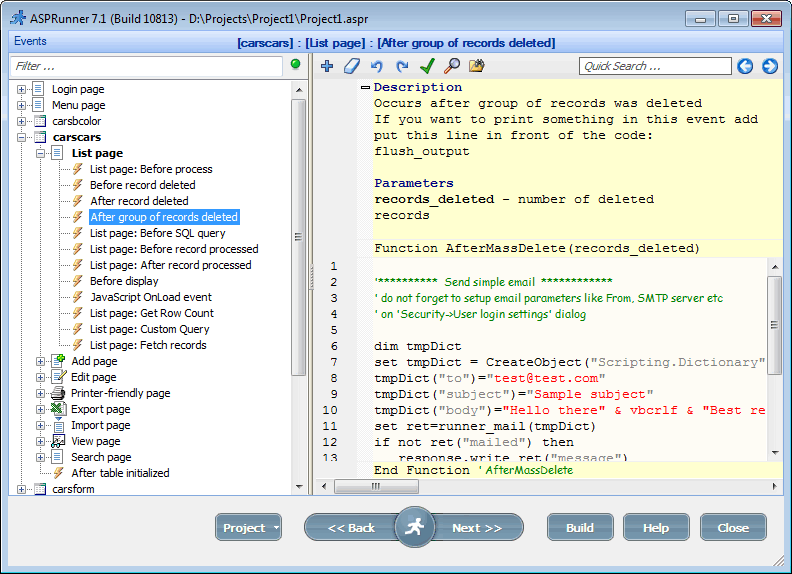Click the Add event plus icon
This screenshot has width=792, height=574.
coord(327,66)
